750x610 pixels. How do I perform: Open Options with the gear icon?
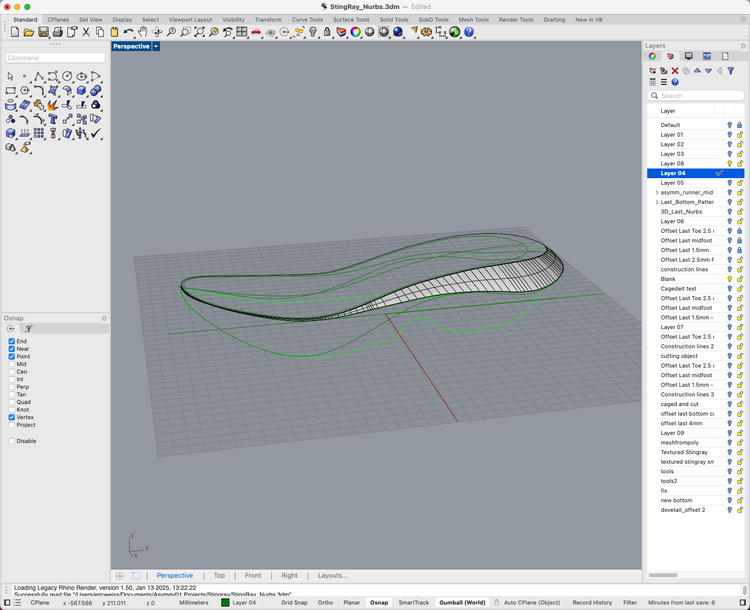(x=426, y=32)
